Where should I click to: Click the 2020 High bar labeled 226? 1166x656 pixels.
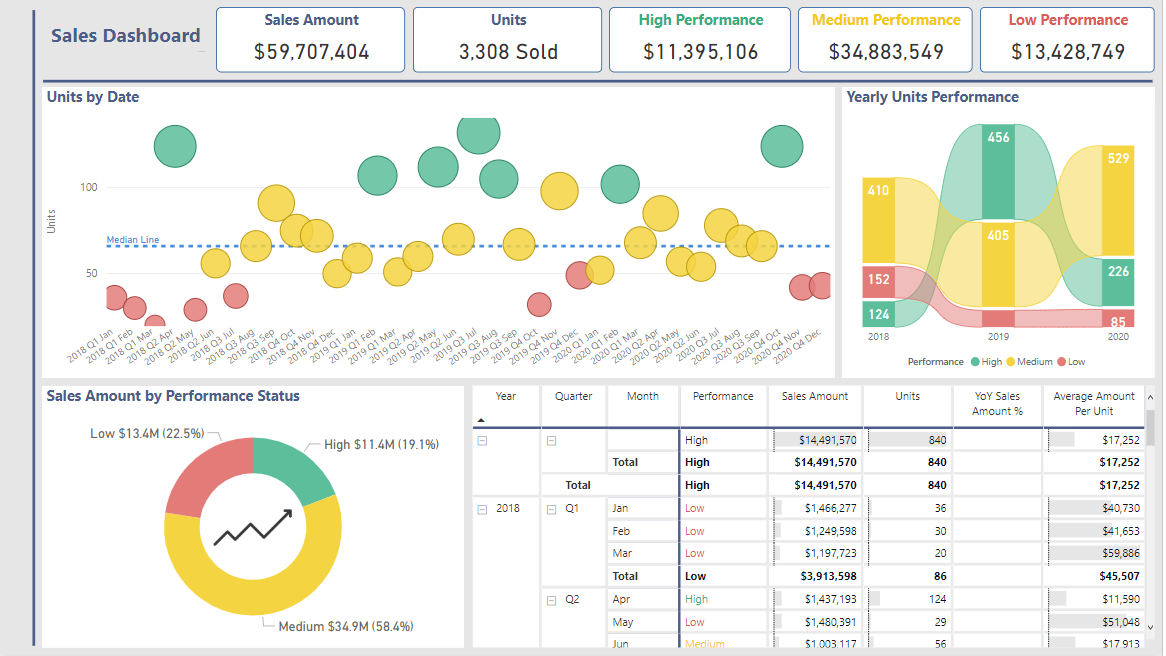click(1118, 282)
